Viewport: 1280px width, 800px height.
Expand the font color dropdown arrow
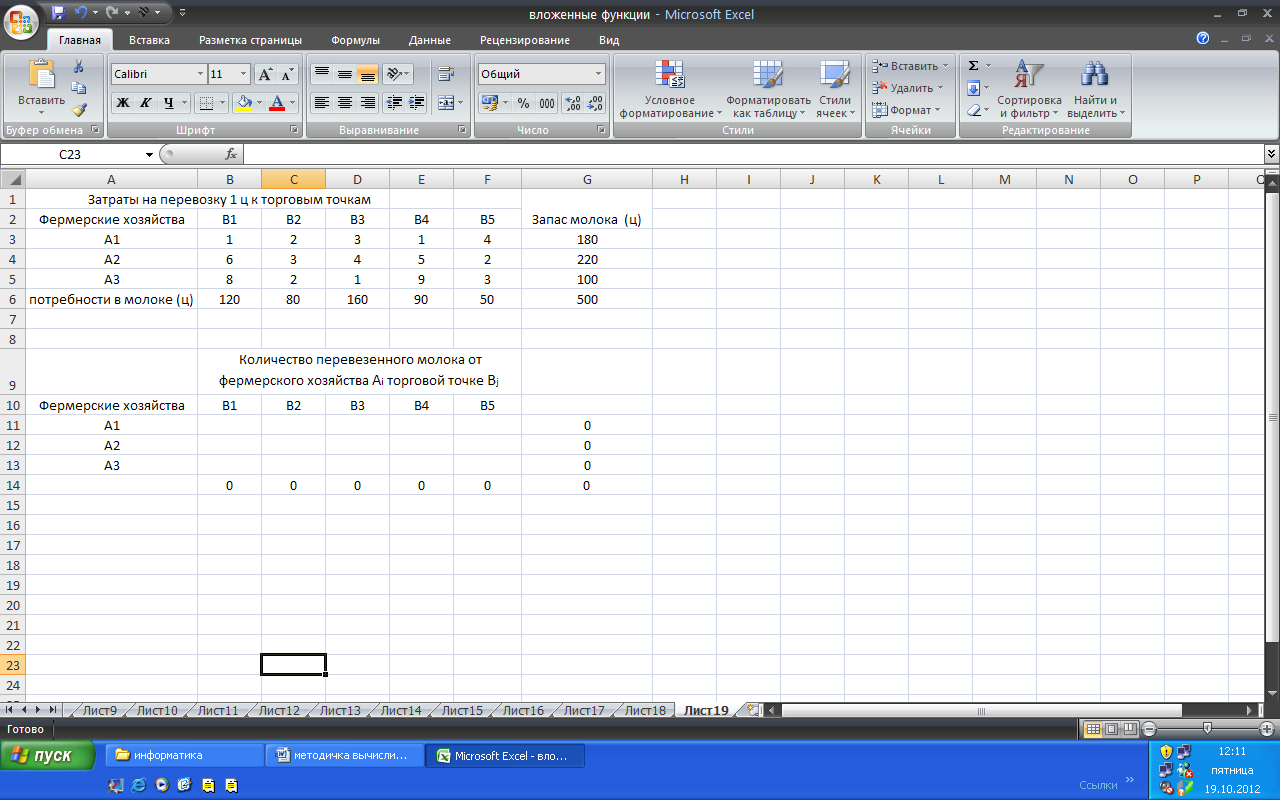[x=293, y=102]
